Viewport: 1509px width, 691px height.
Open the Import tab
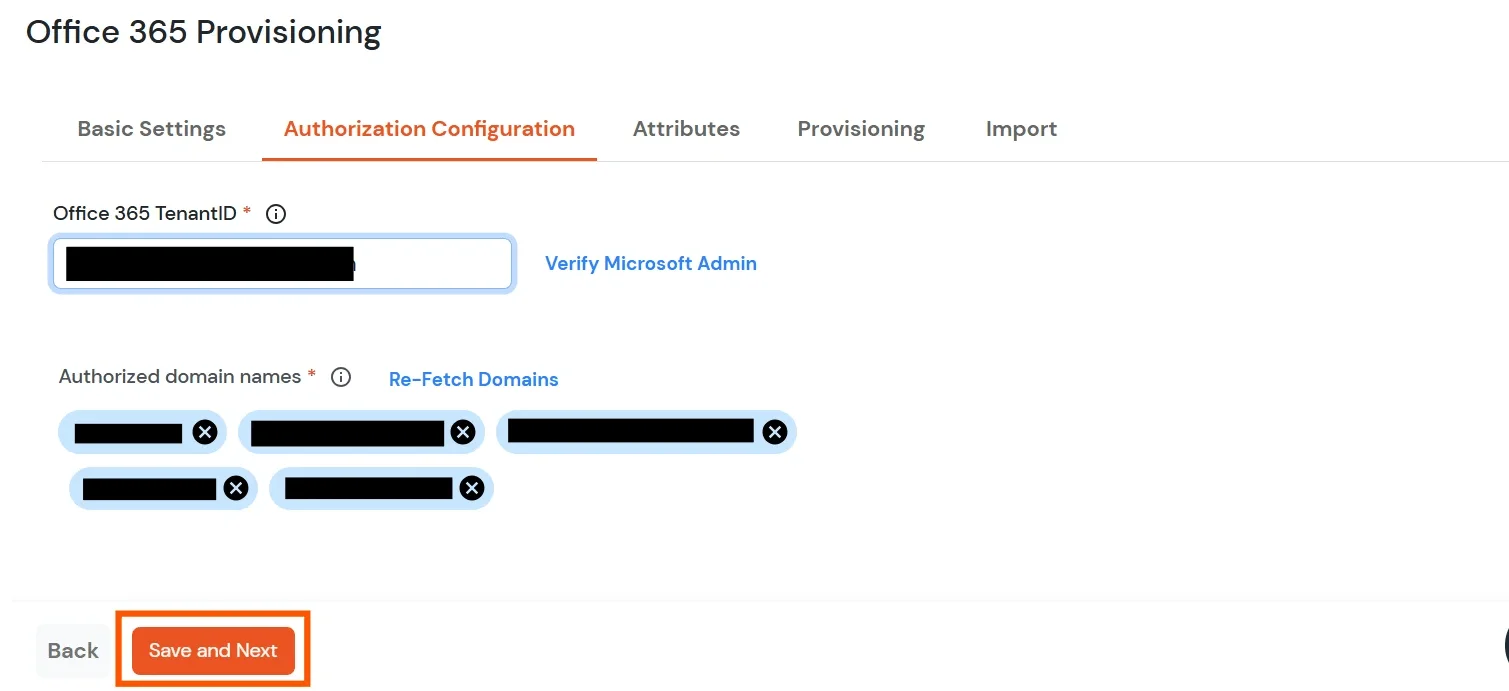tap(1020, 128)
